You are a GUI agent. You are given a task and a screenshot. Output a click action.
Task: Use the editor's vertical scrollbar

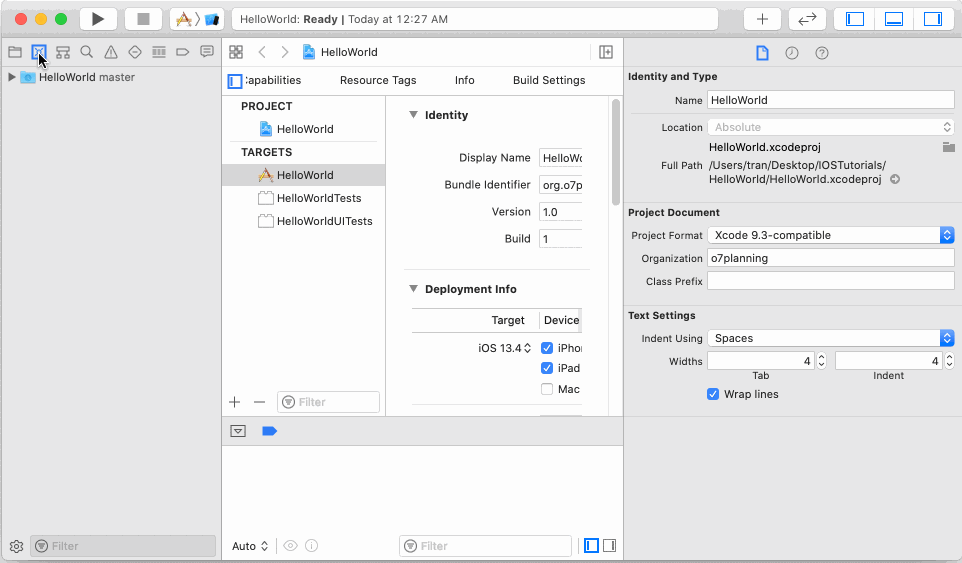616,152
